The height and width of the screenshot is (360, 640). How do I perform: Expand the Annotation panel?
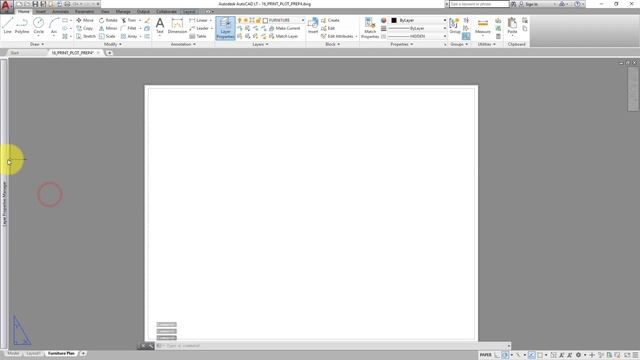pyautogui.click(x=183, y=44)
